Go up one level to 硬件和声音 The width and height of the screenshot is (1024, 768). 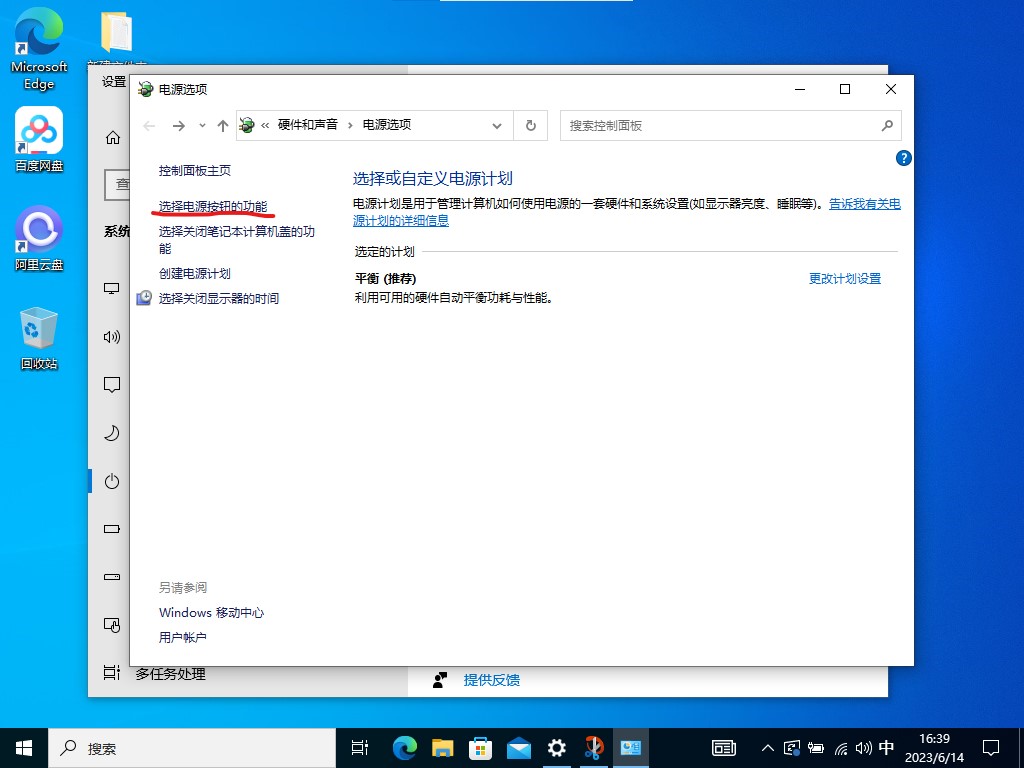coord(223,125)
